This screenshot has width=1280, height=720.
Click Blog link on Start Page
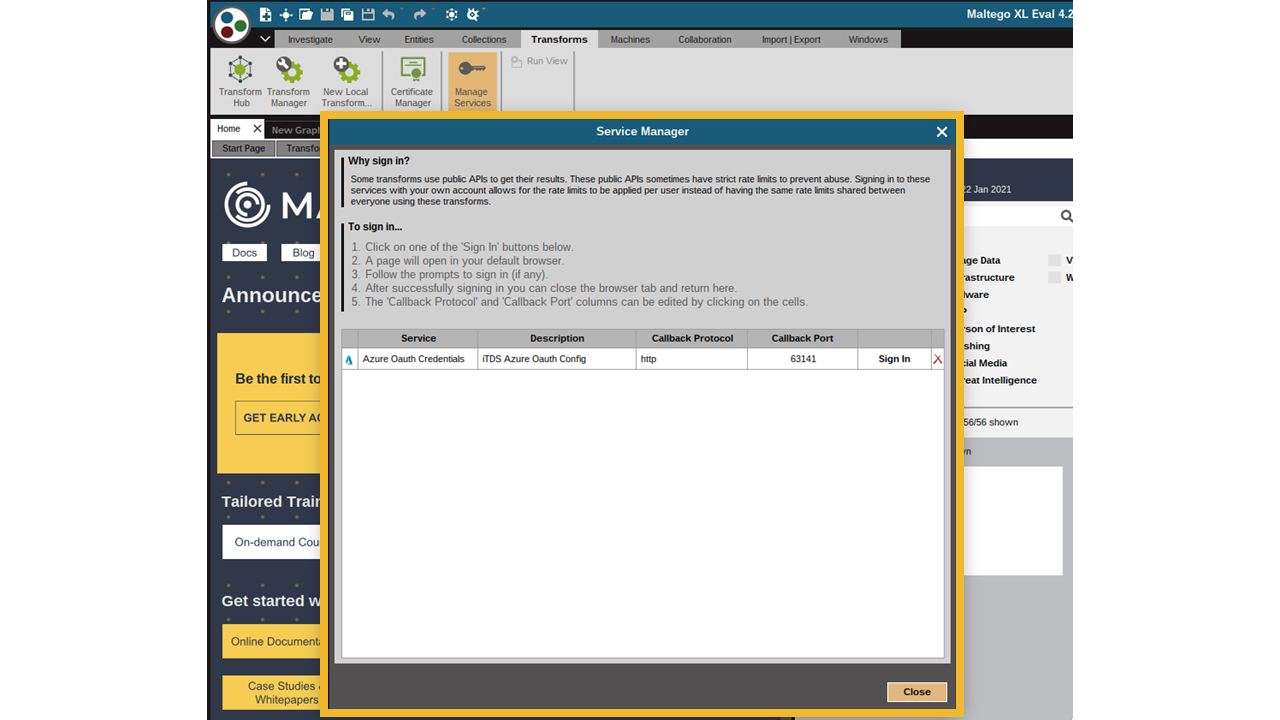pyautogui.click(x=301, y=253)
